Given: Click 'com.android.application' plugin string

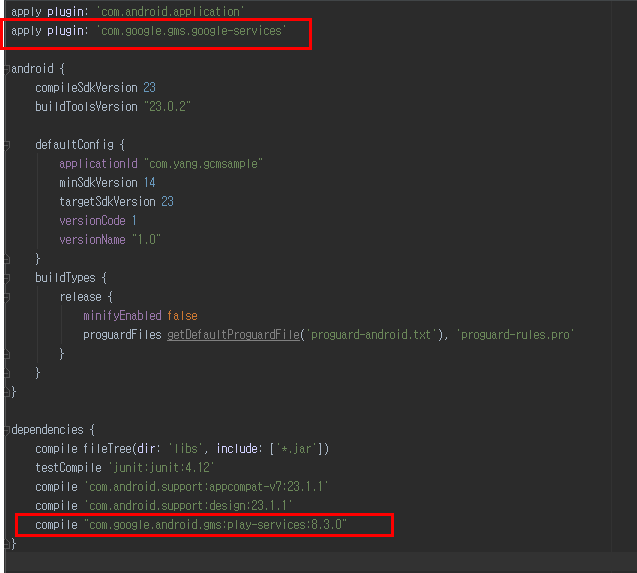Looking at the screenshot, I should 171,12.
